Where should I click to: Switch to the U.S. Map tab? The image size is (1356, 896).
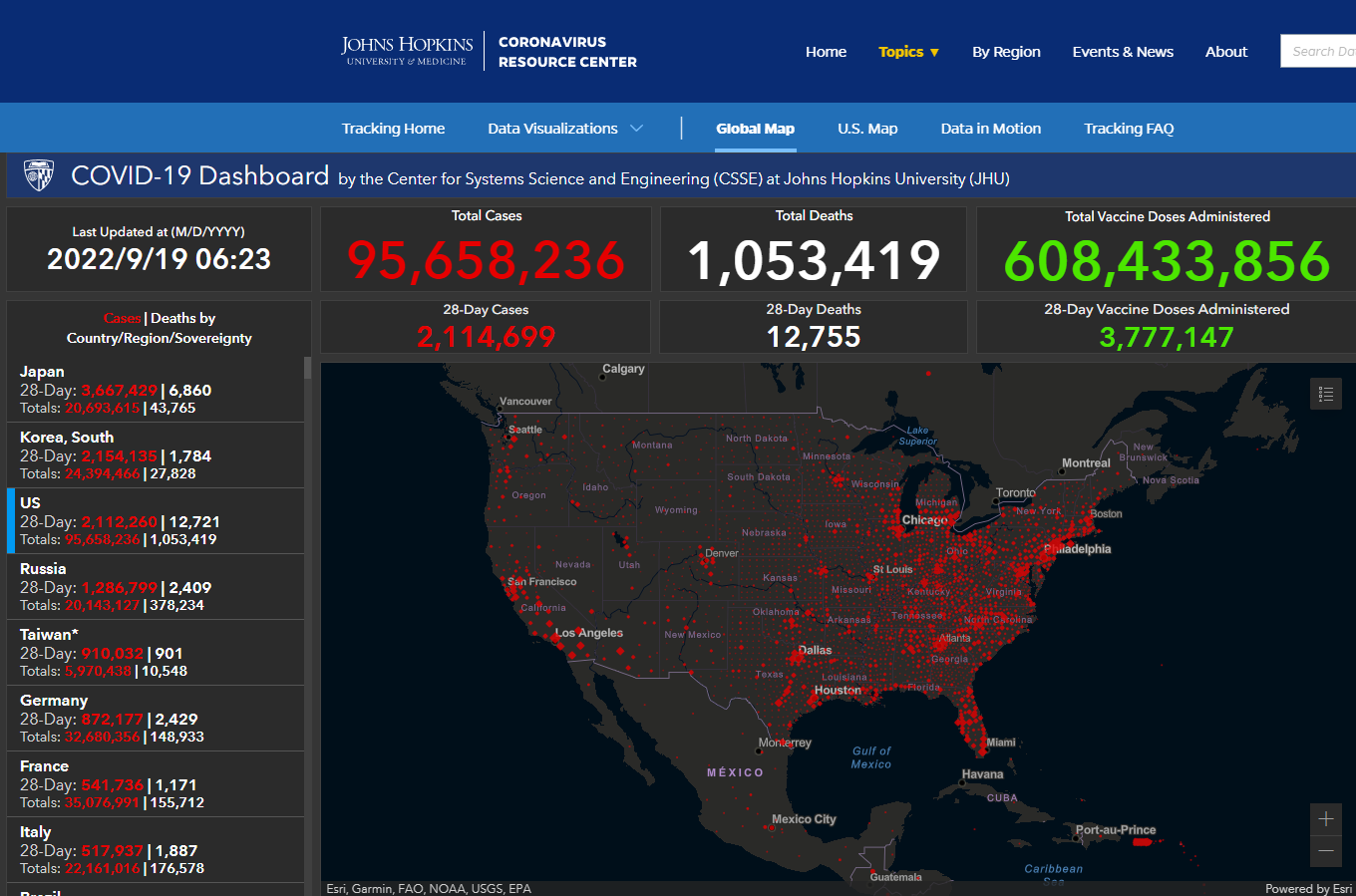[867, 129]
